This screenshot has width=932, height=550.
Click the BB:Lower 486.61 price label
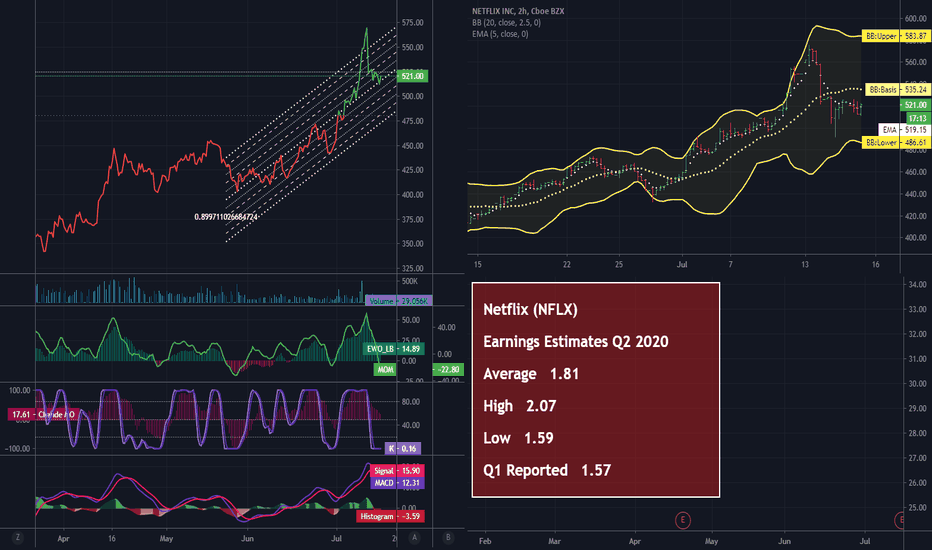(x=895, y=143)
